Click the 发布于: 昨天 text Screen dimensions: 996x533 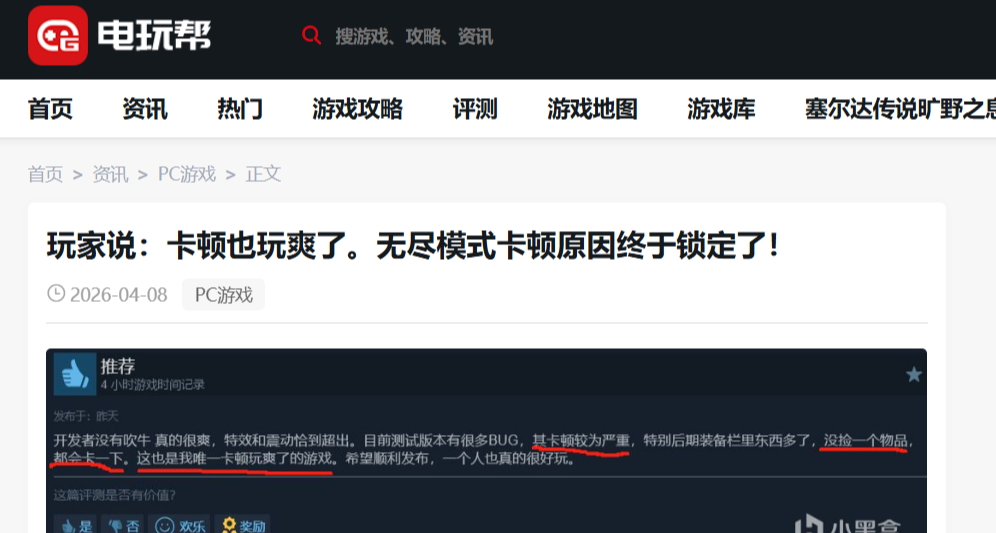click(x=86, y=416)
